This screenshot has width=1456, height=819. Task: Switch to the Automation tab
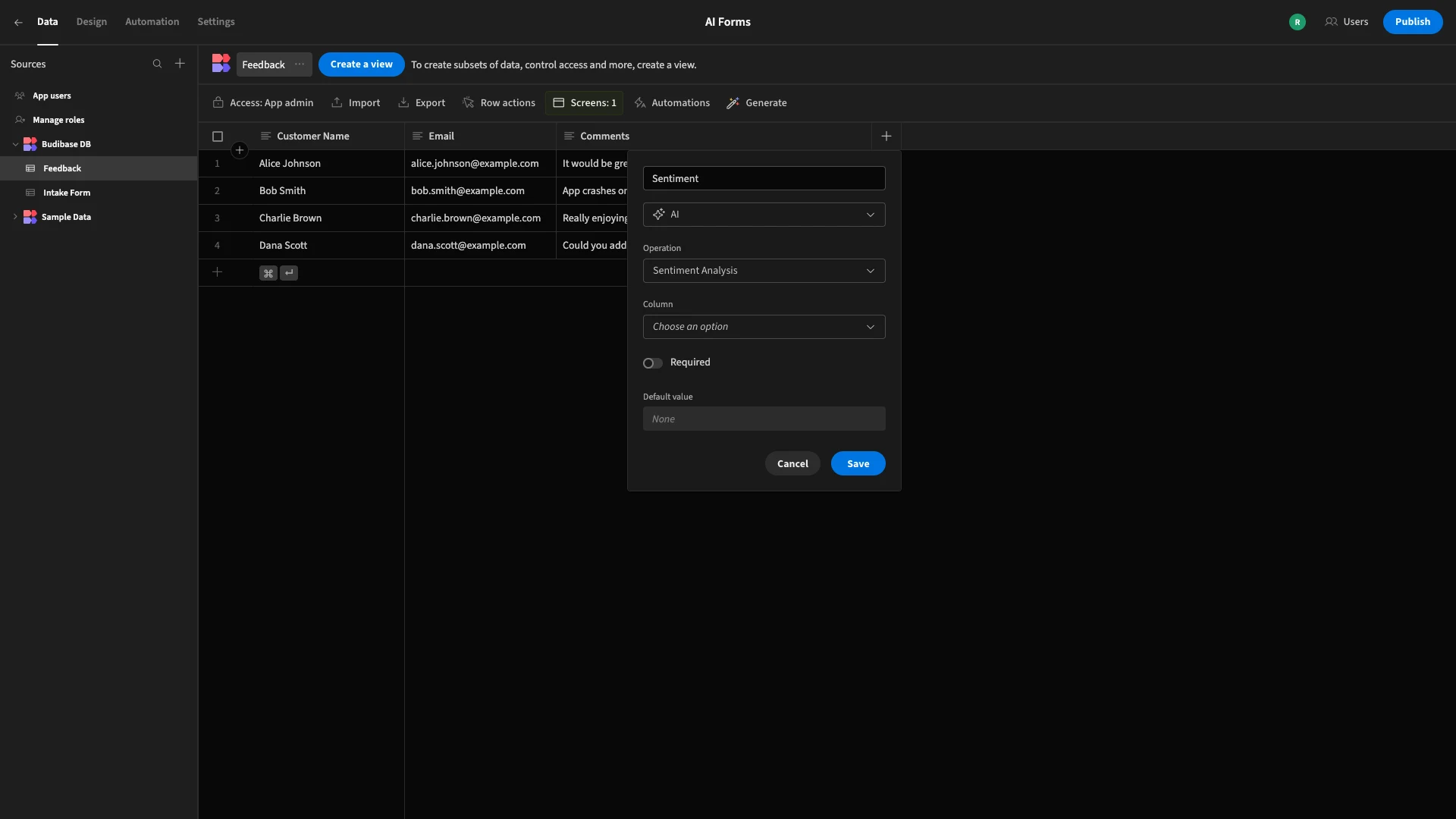[x=152, y=22]
